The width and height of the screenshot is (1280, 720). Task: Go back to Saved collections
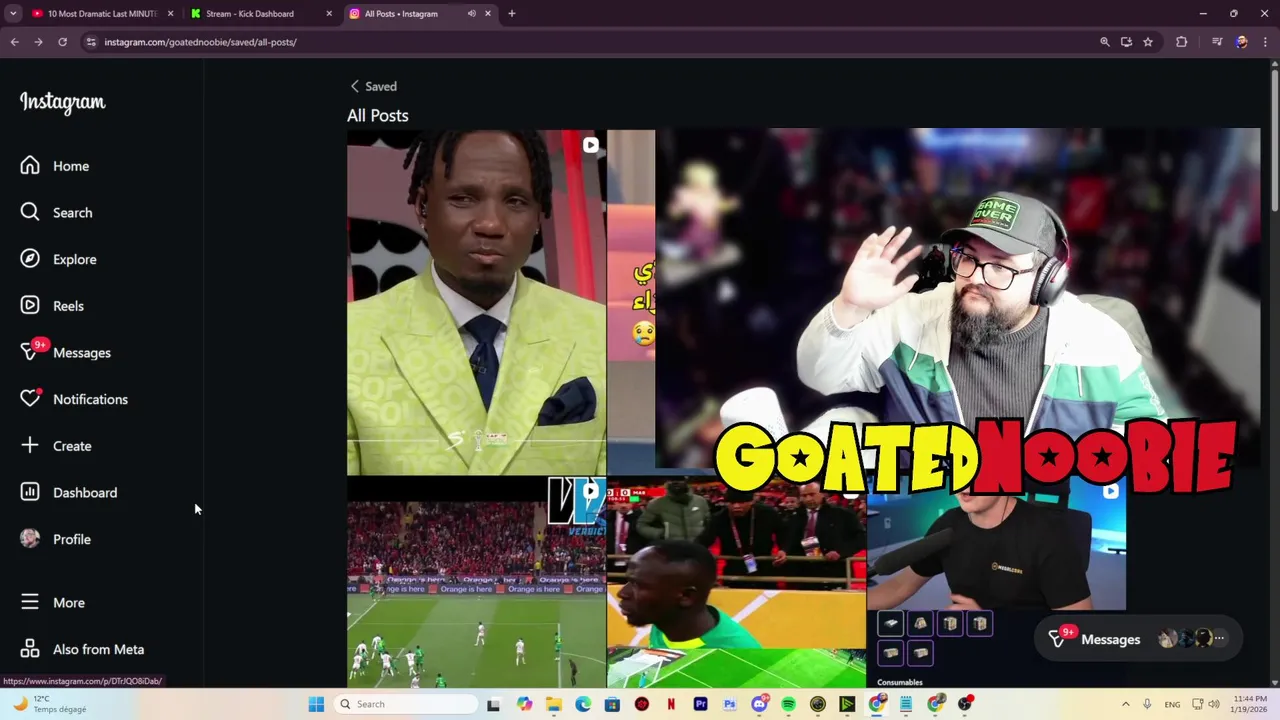[x=373, y=86]
